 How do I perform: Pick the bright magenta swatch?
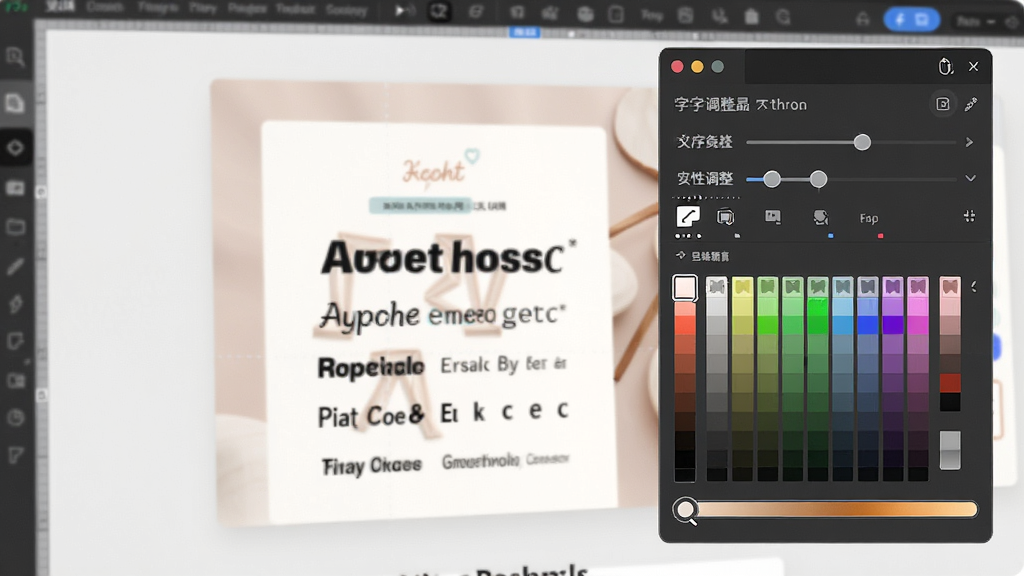(x=918, y=325)
